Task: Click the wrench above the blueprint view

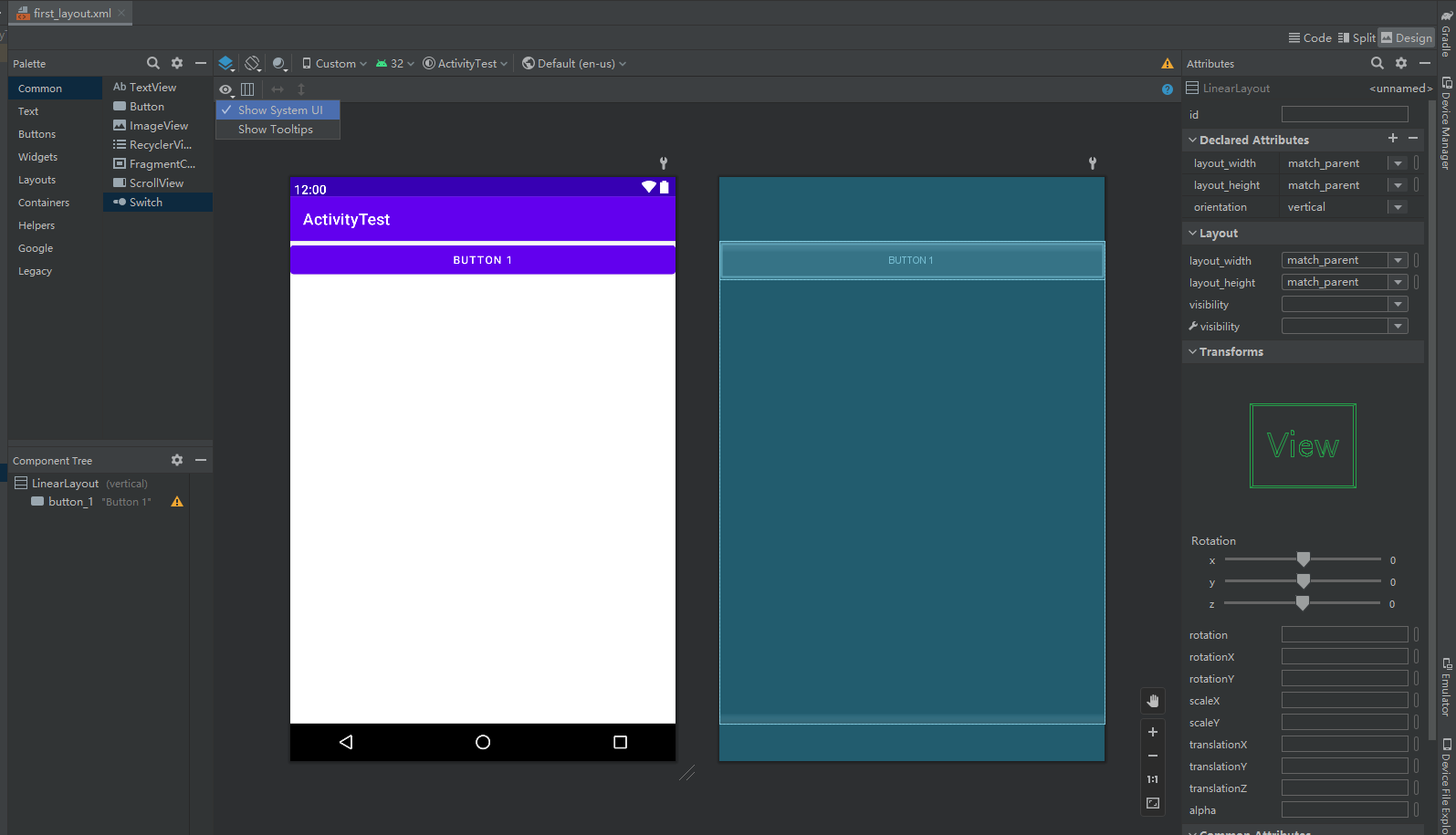Action: 1093,163
